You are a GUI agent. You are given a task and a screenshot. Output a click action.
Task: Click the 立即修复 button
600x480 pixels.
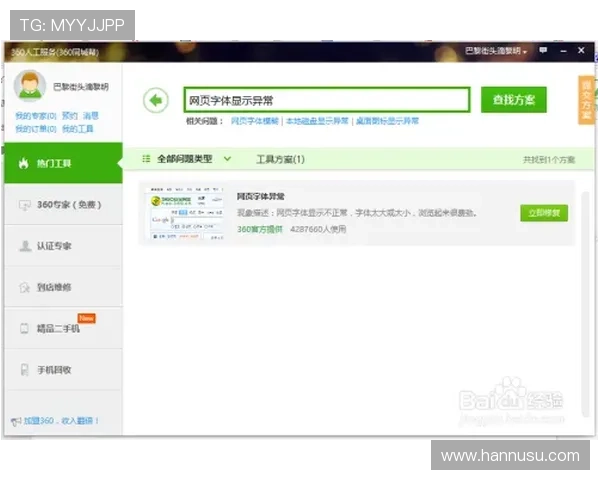[x=544, y=213]
